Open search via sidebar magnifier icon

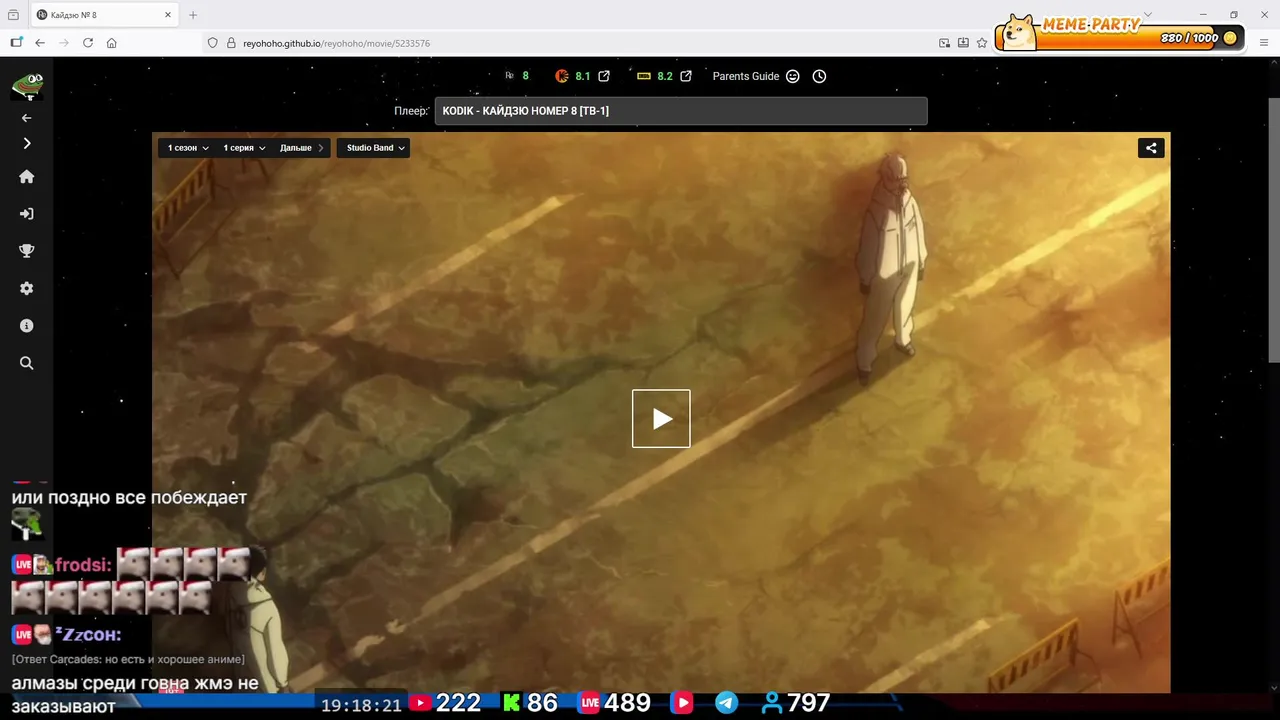click(x=27, y=363)
